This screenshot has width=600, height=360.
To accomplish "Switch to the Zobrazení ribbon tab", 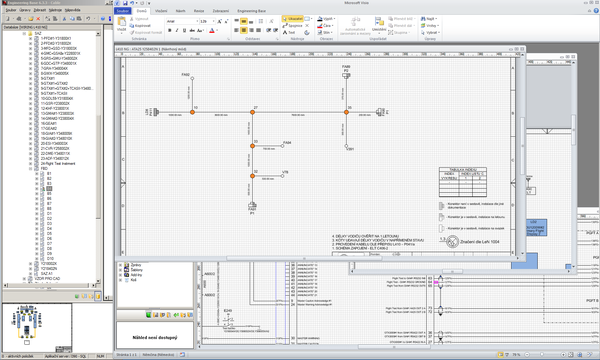I will 221,11.
